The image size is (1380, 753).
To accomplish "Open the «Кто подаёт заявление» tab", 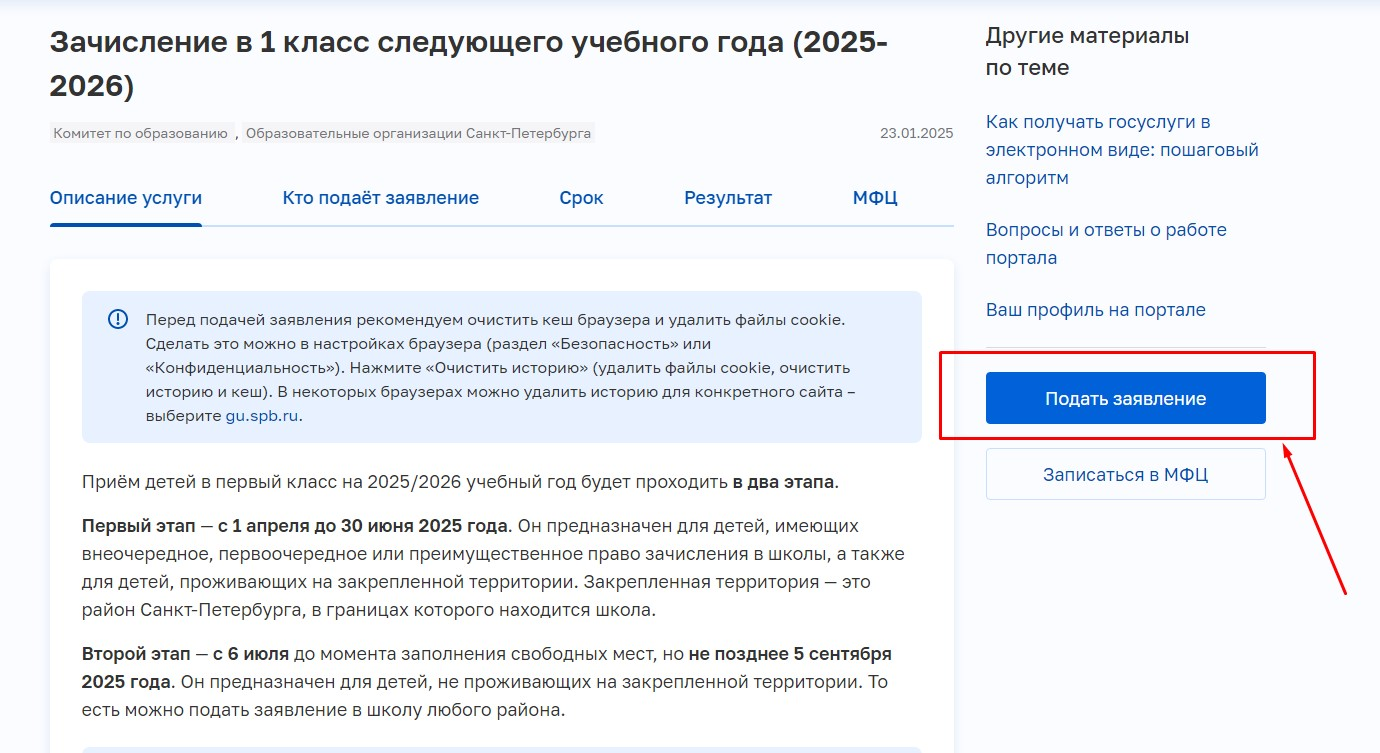I will [x=380, y=198].
